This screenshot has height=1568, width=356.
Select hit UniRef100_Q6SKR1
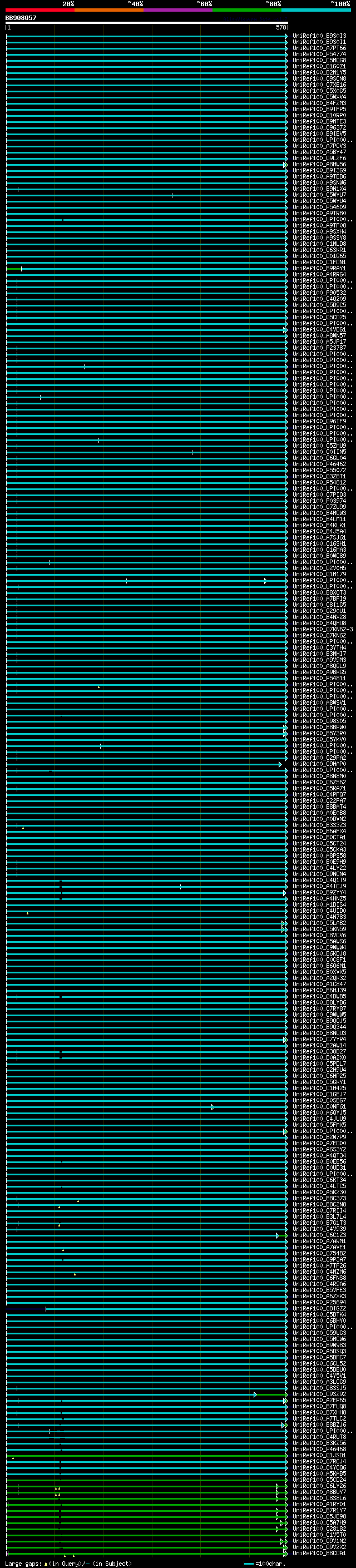coord(319,250)
